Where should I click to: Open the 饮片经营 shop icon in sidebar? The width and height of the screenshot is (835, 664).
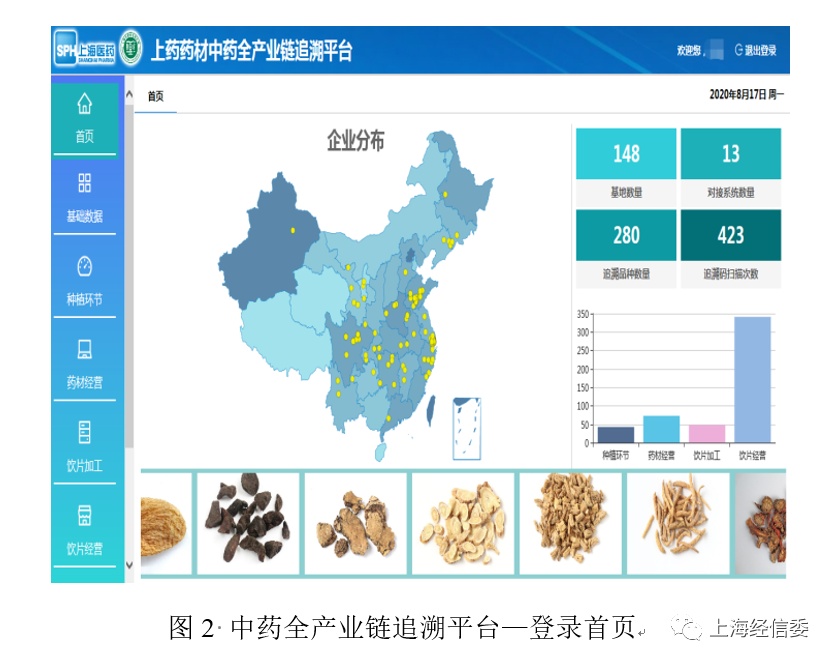point(85,515)
